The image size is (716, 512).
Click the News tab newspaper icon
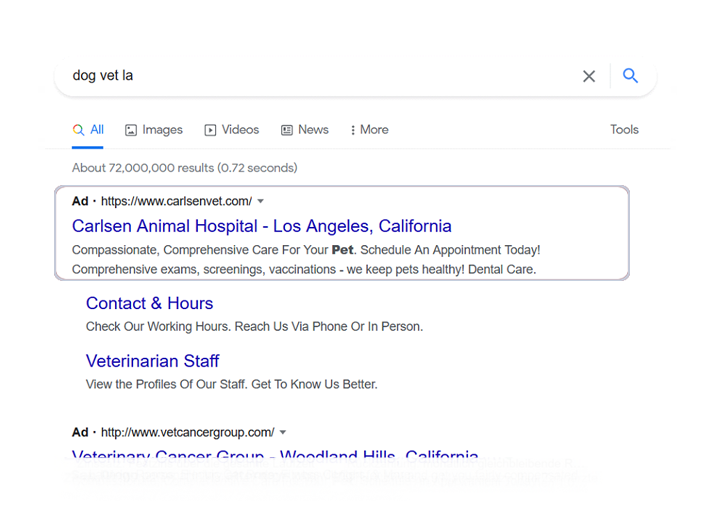pyautogui.click(x=287, y=130)
